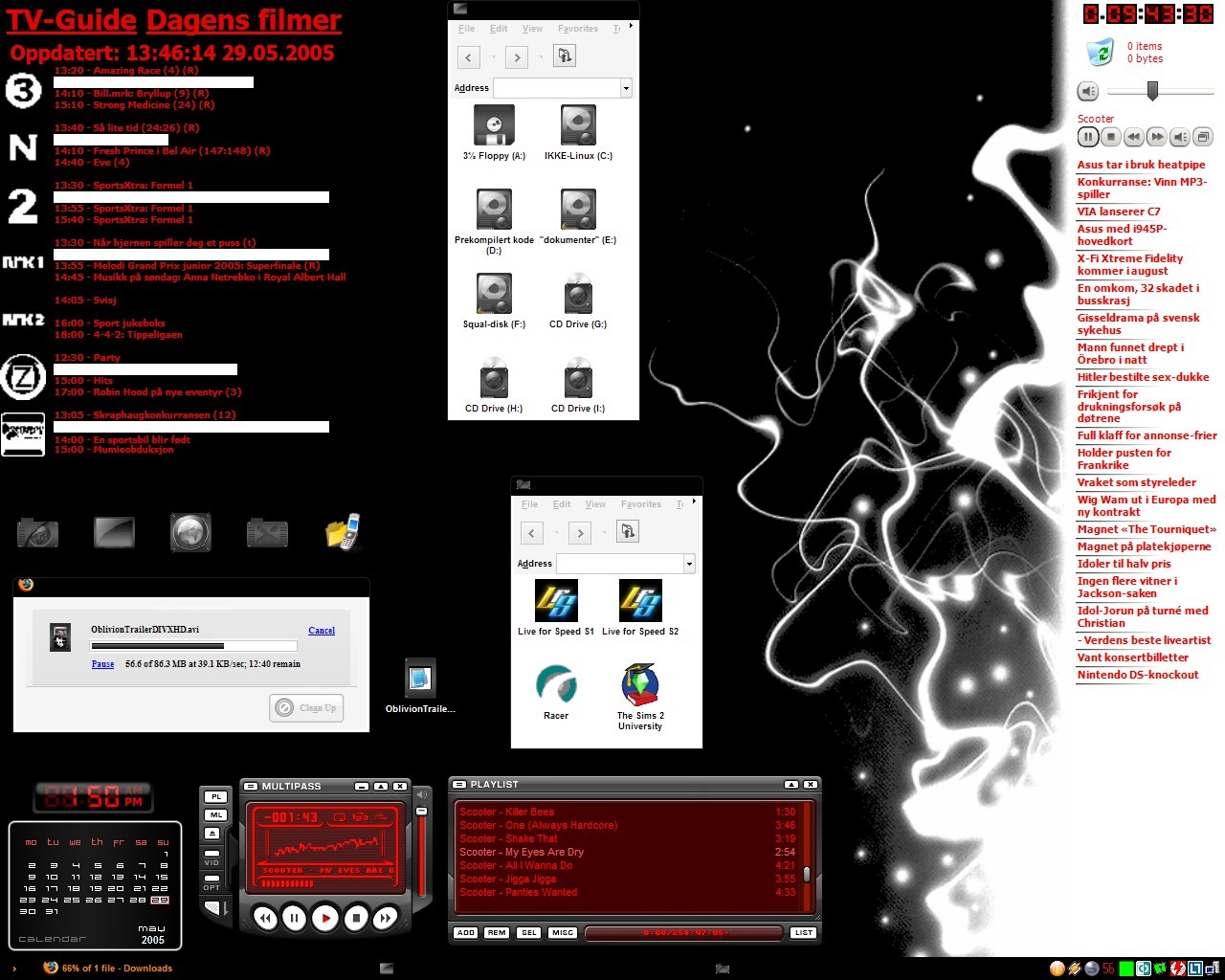This screenshot has height=980, width=1225.
Task: Skip to next track in Winamp
Action: [385, 918]
